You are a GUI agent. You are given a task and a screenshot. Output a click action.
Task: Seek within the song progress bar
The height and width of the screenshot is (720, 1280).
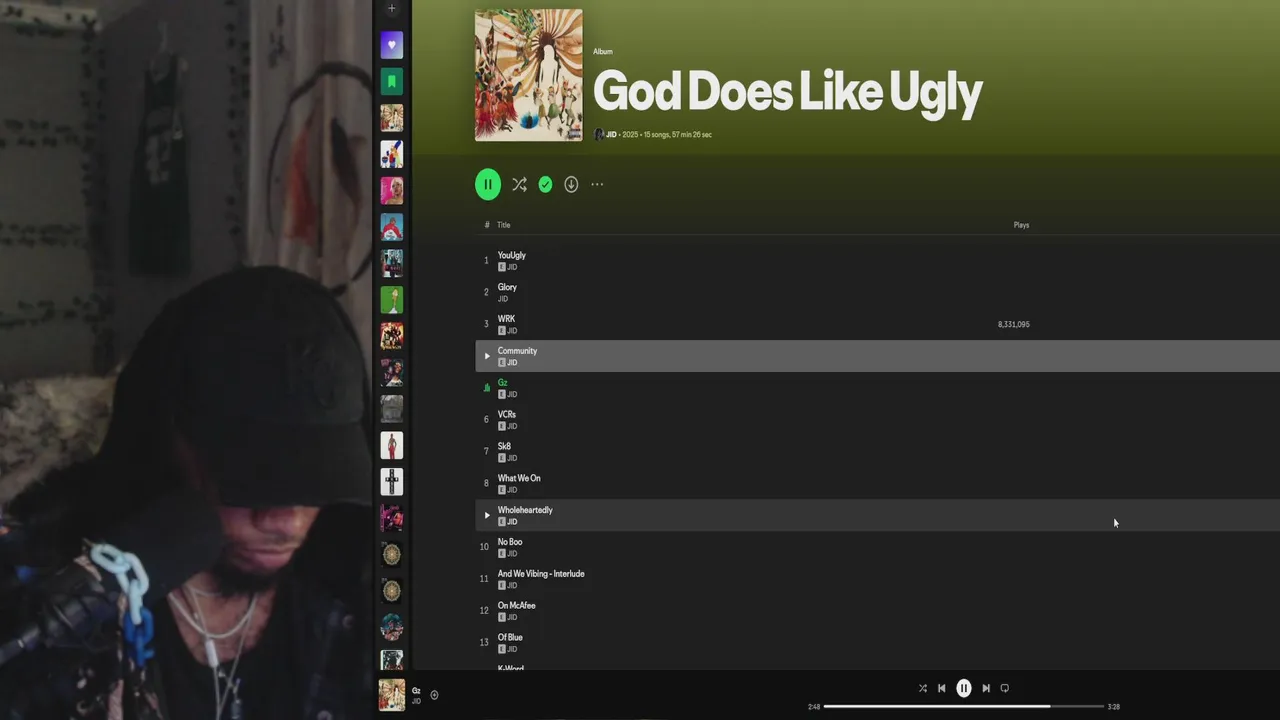[964, 706]
